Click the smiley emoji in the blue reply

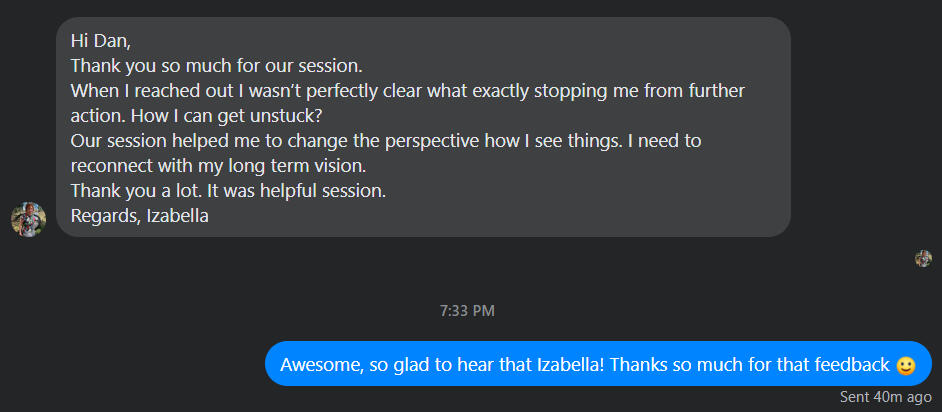pyautogui.click(x=906, y=365)
